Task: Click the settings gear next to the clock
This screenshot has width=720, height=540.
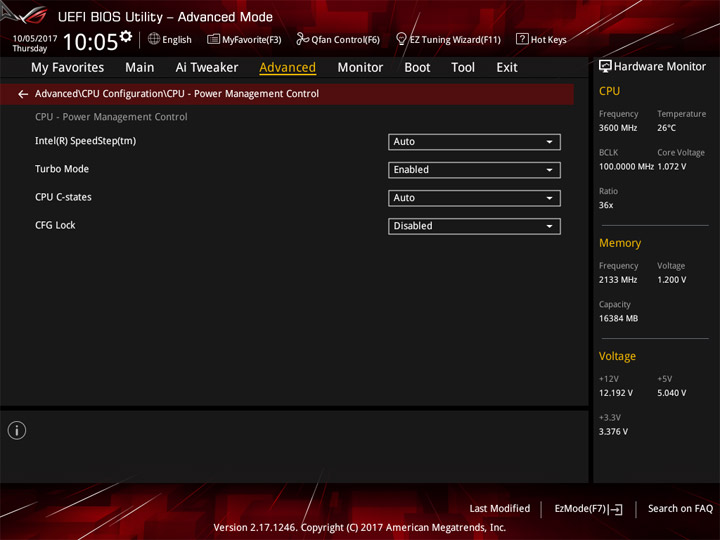Action: click(x=126, y=36)
